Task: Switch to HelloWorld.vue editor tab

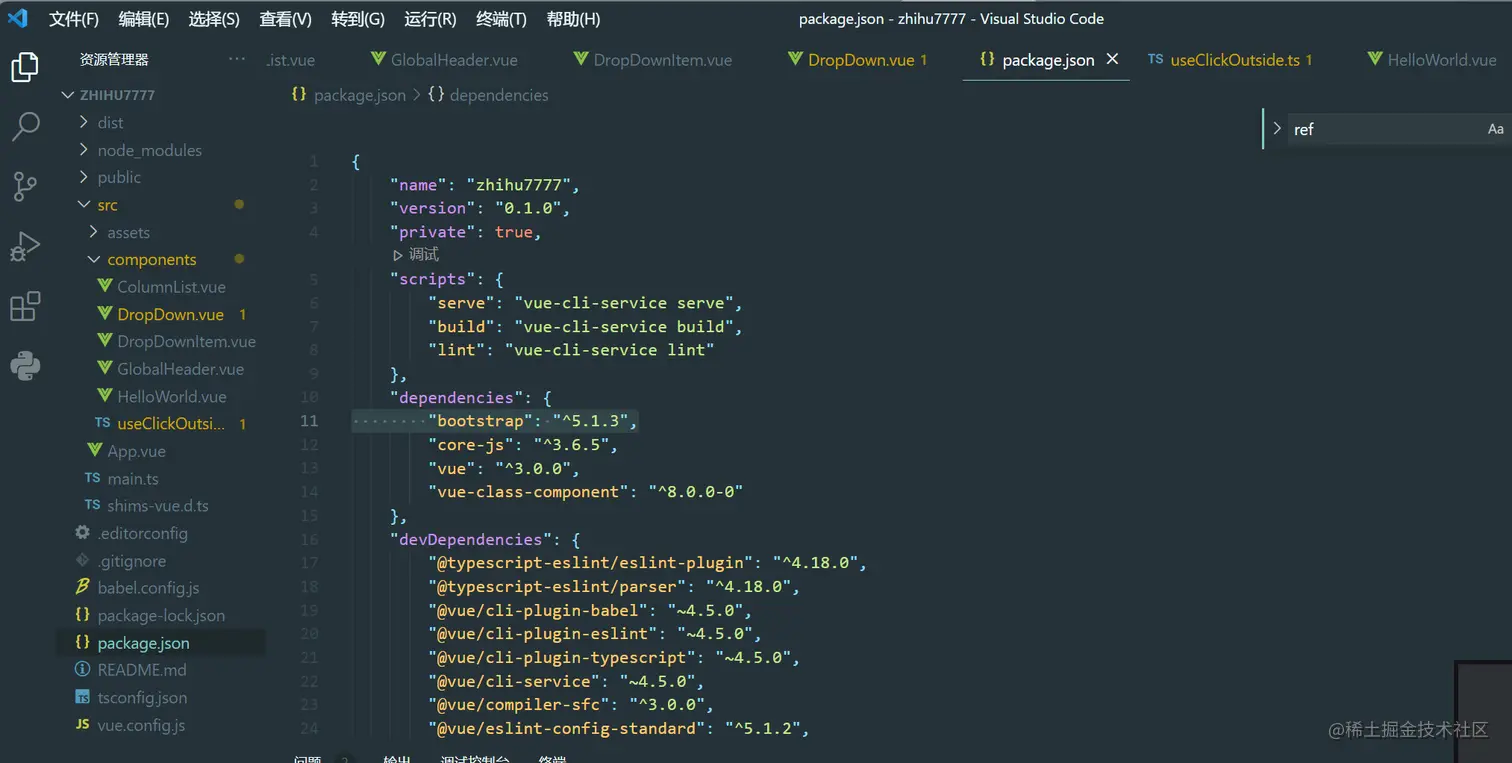Action: [x=1432, y=60]
